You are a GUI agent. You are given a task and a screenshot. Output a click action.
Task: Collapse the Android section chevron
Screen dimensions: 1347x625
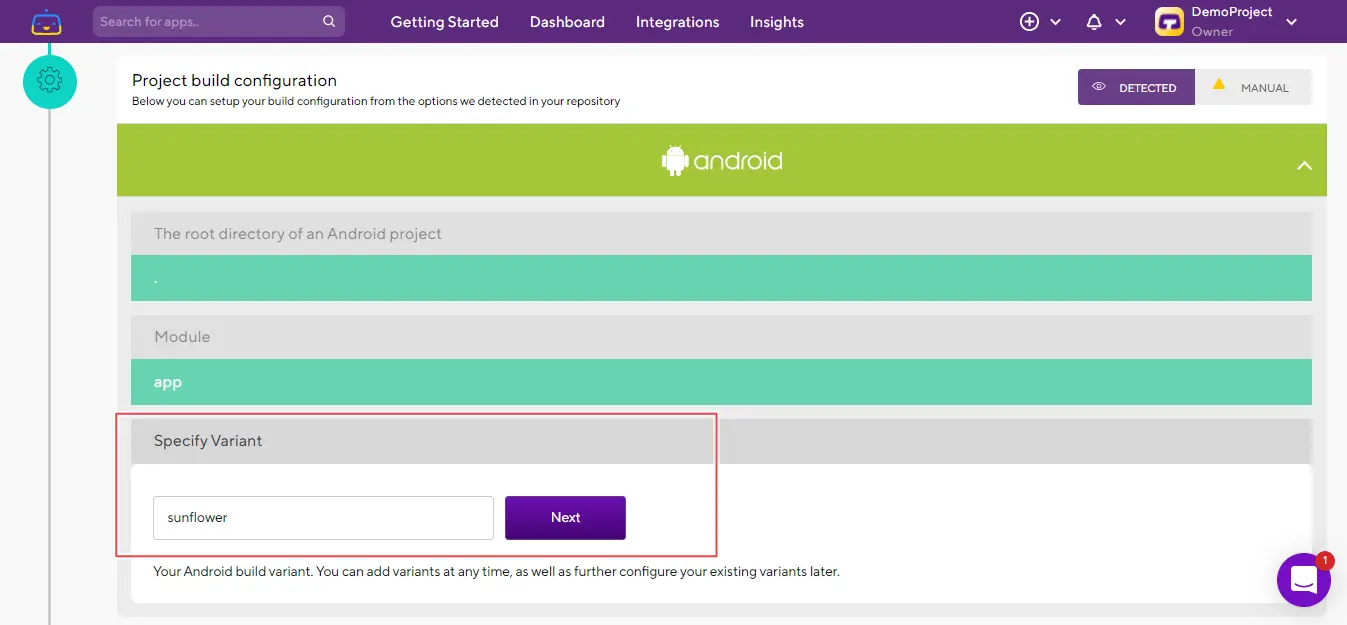(1304, 165)
